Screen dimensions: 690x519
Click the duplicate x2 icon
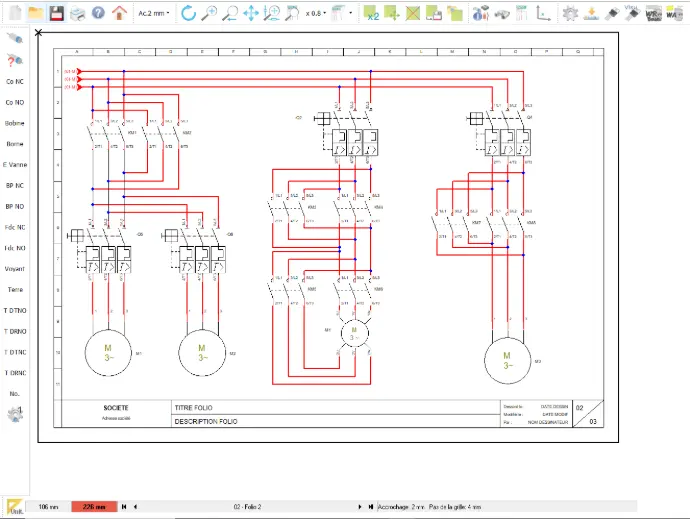[x=372, y=14]
